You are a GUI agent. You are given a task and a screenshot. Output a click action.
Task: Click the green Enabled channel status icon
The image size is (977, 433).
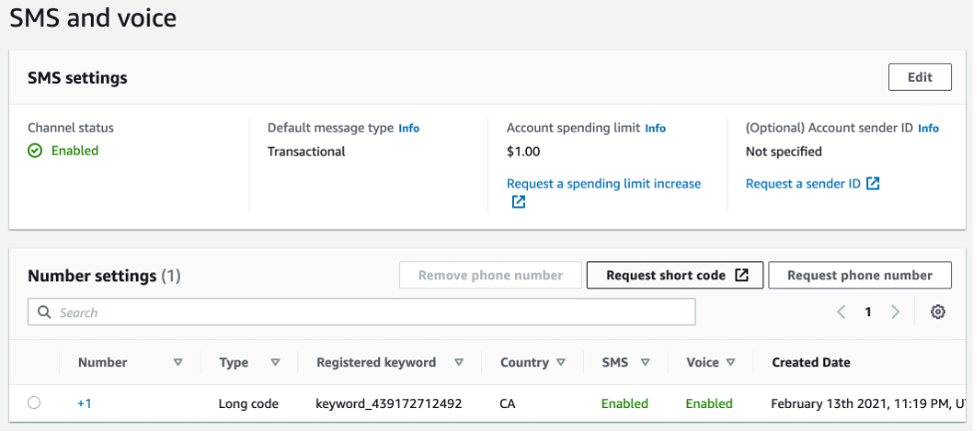[35, 151]
